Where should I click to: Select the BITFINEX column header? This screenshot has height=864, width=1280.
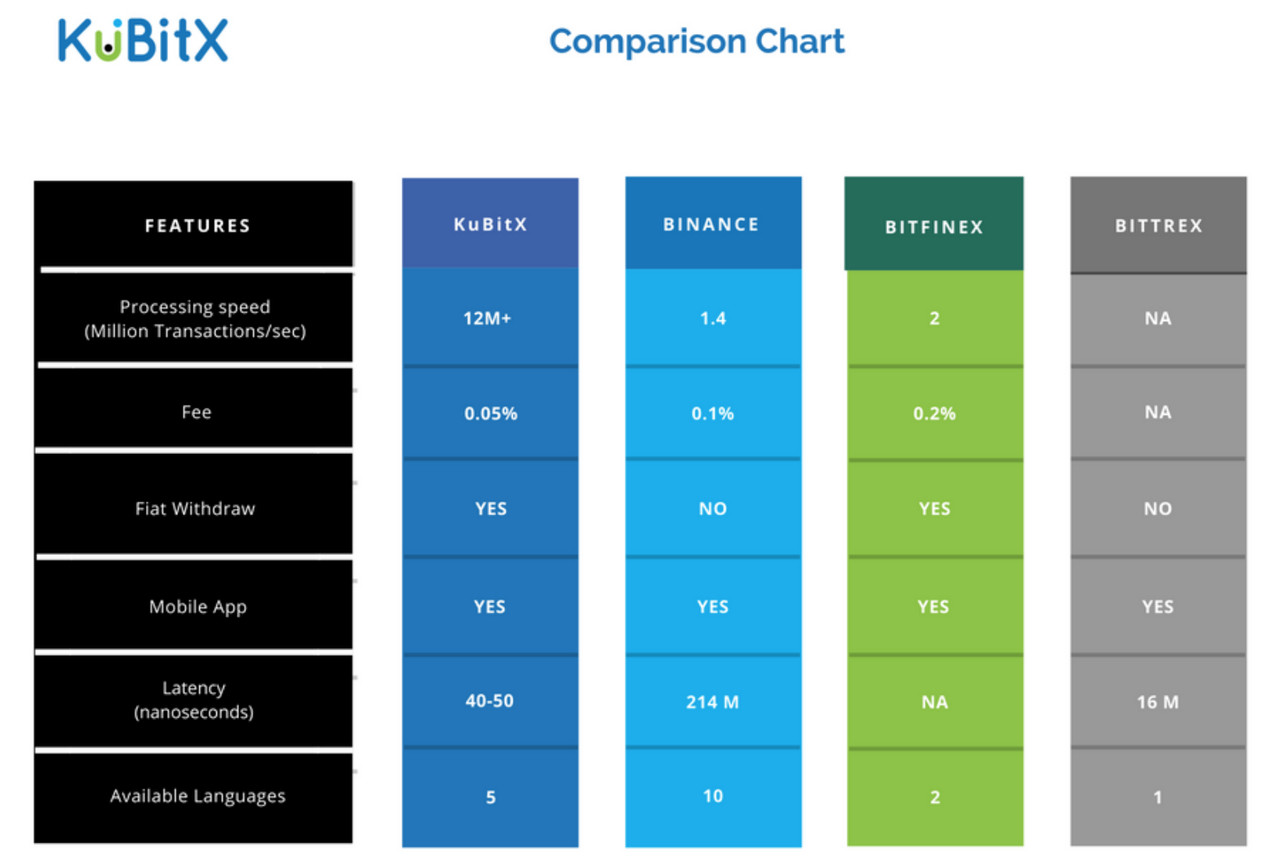tap(934, 227)
